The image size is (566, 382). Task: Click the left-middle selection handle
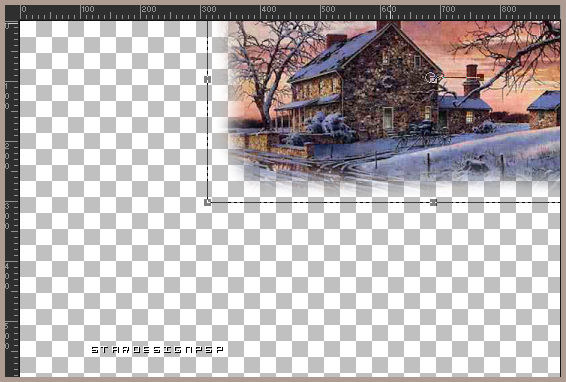click(x=208, y=79)
